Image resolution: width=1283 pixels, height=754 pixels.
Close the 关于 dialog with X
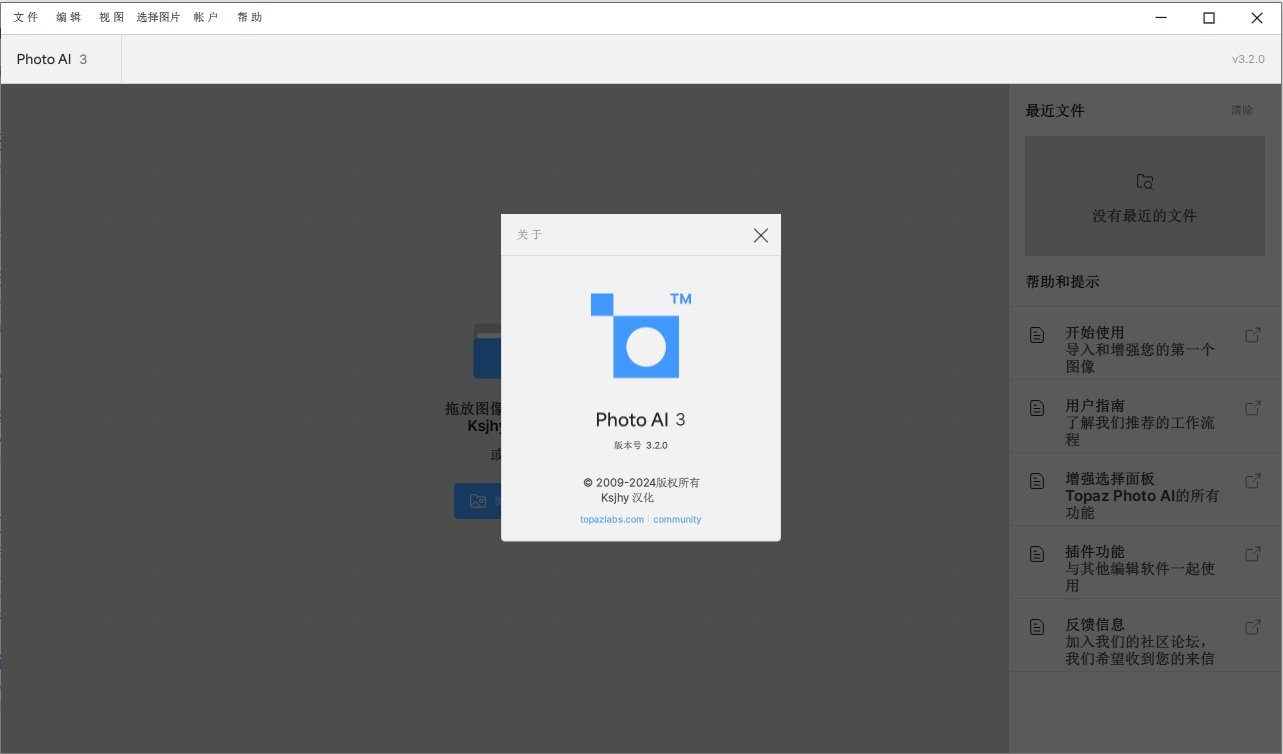pos(761,236)
